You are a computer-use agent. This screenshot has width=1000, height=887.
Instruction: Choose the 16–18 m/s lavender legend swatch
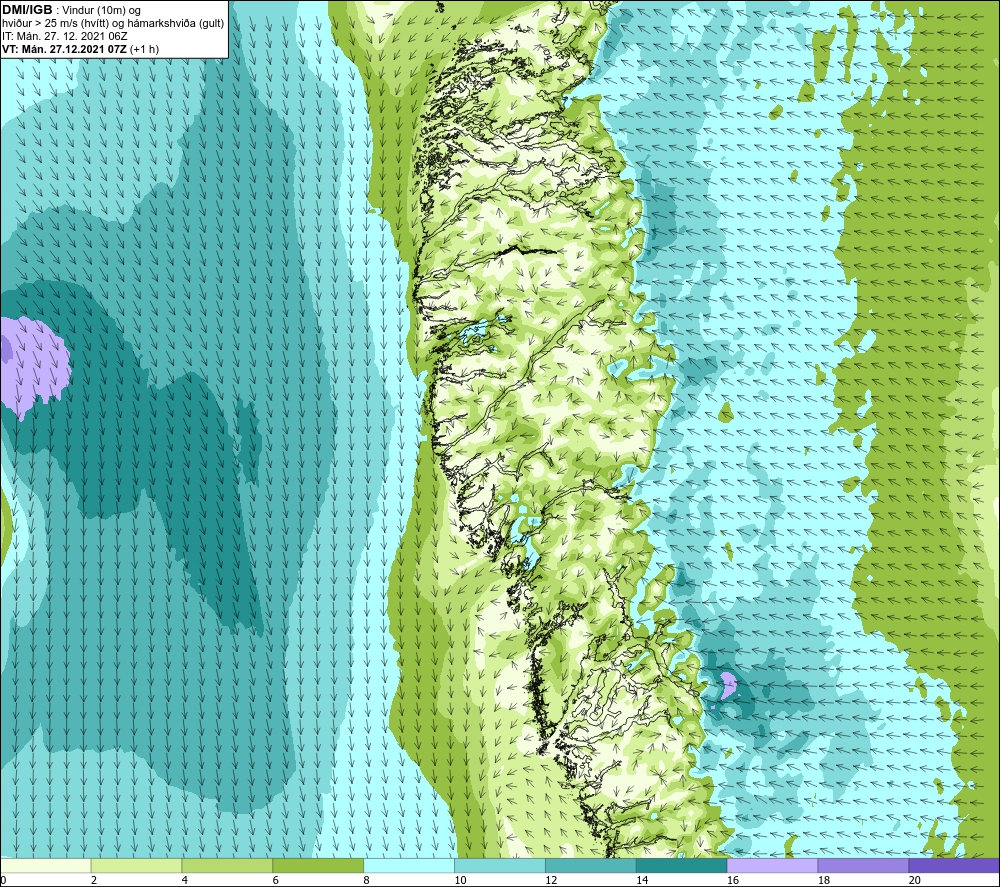(x=772, y=865)
